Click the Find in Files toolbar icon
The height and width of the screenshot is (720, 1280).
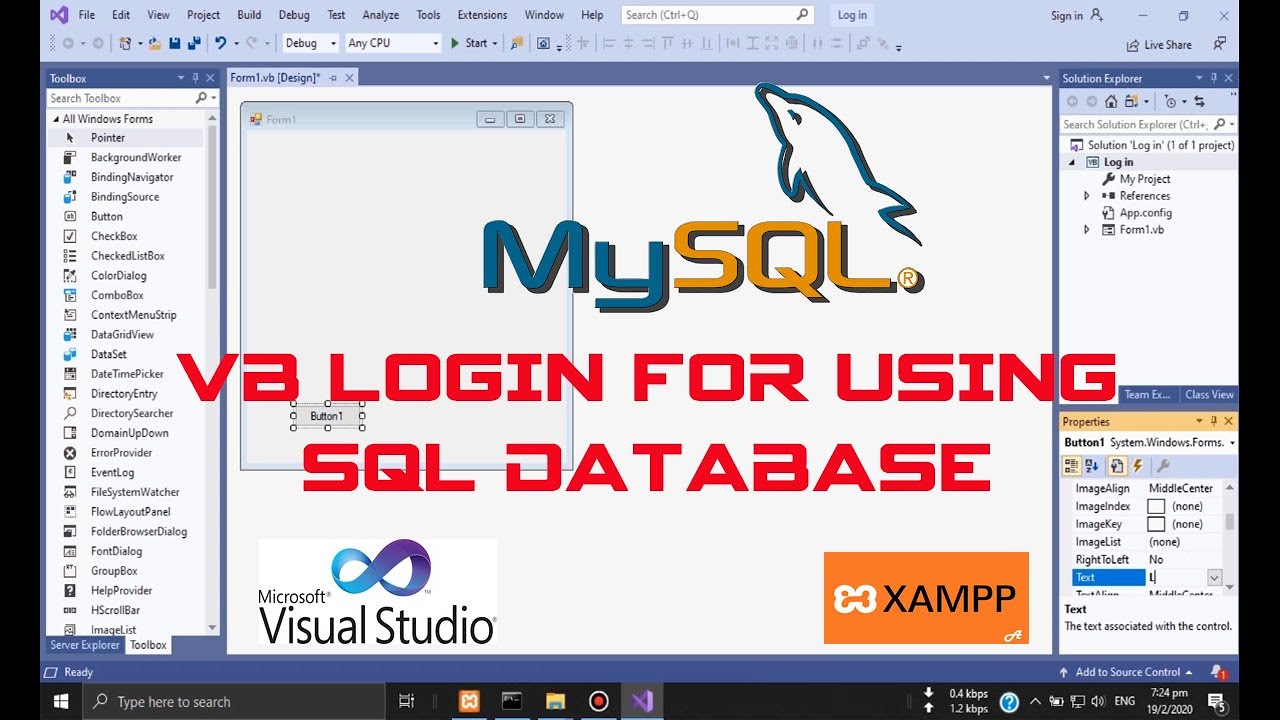click(516, 43)
